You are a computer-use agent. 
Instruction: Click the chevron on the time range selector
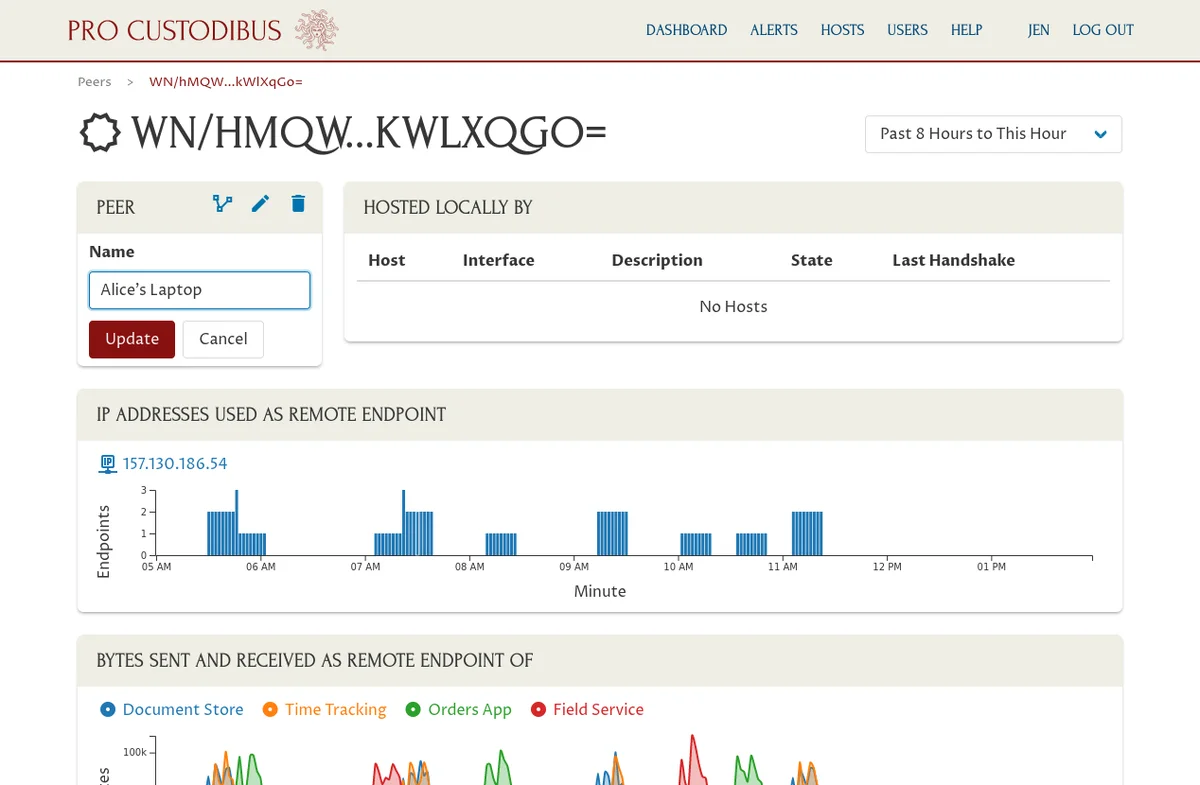click(x=1101, y=134)
